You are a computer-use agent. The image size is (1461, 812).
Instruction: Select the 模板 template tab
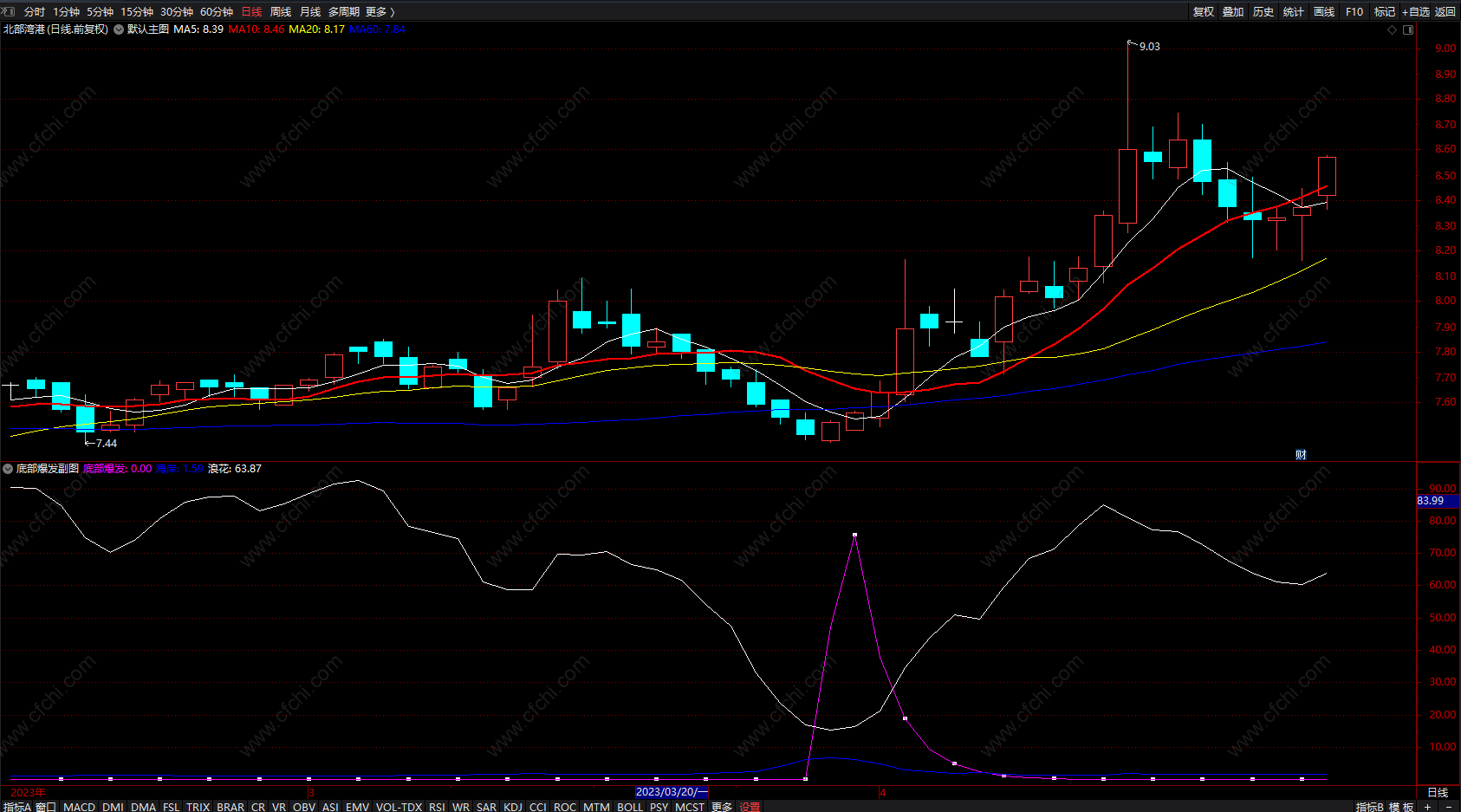pos(1401,807)
